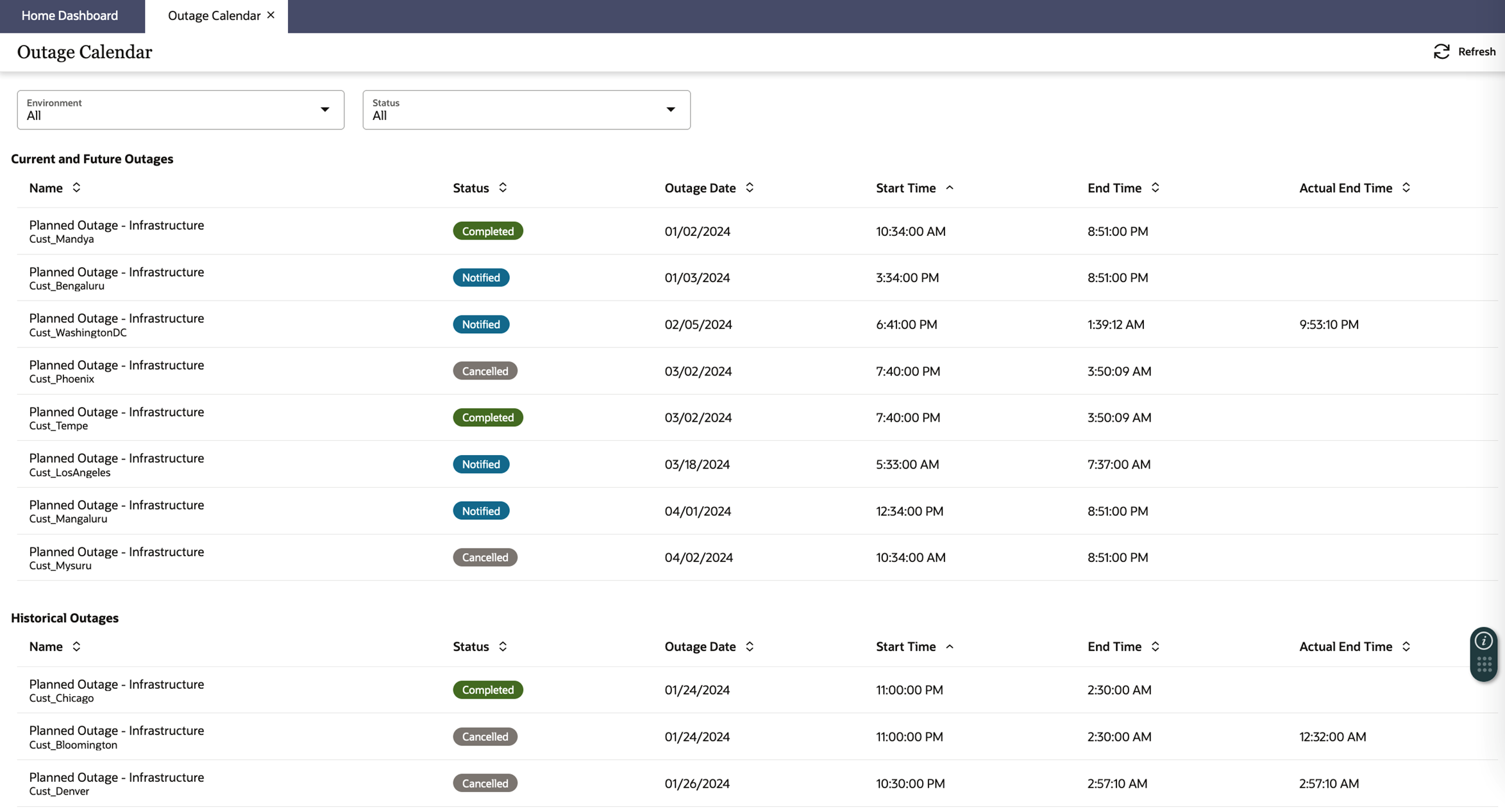Click the Refresh icon in the header
Image resolution: width=1505 pixels, height=812 pixels.
(1442, 52)
